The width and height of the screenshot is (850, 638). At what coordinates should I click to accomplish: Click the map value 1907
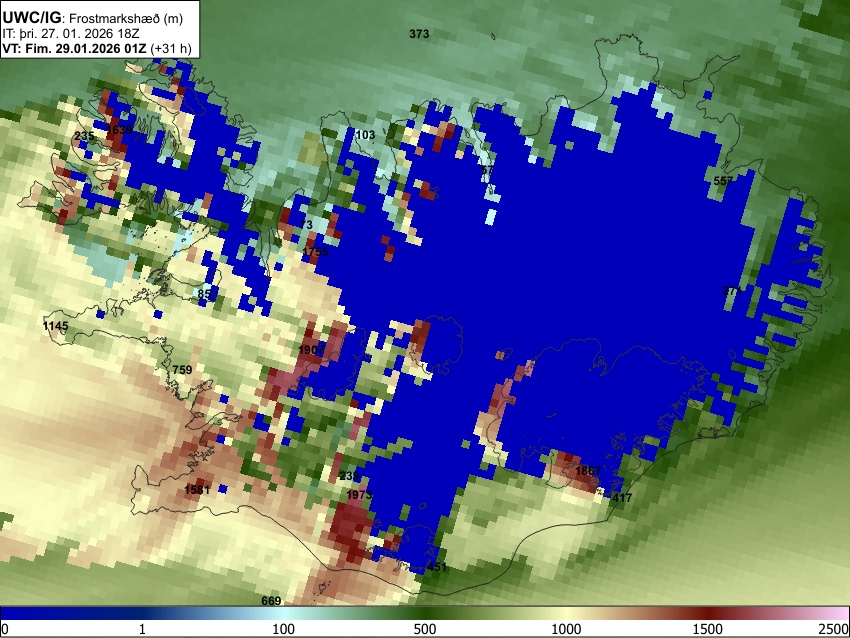pos(311,350)
